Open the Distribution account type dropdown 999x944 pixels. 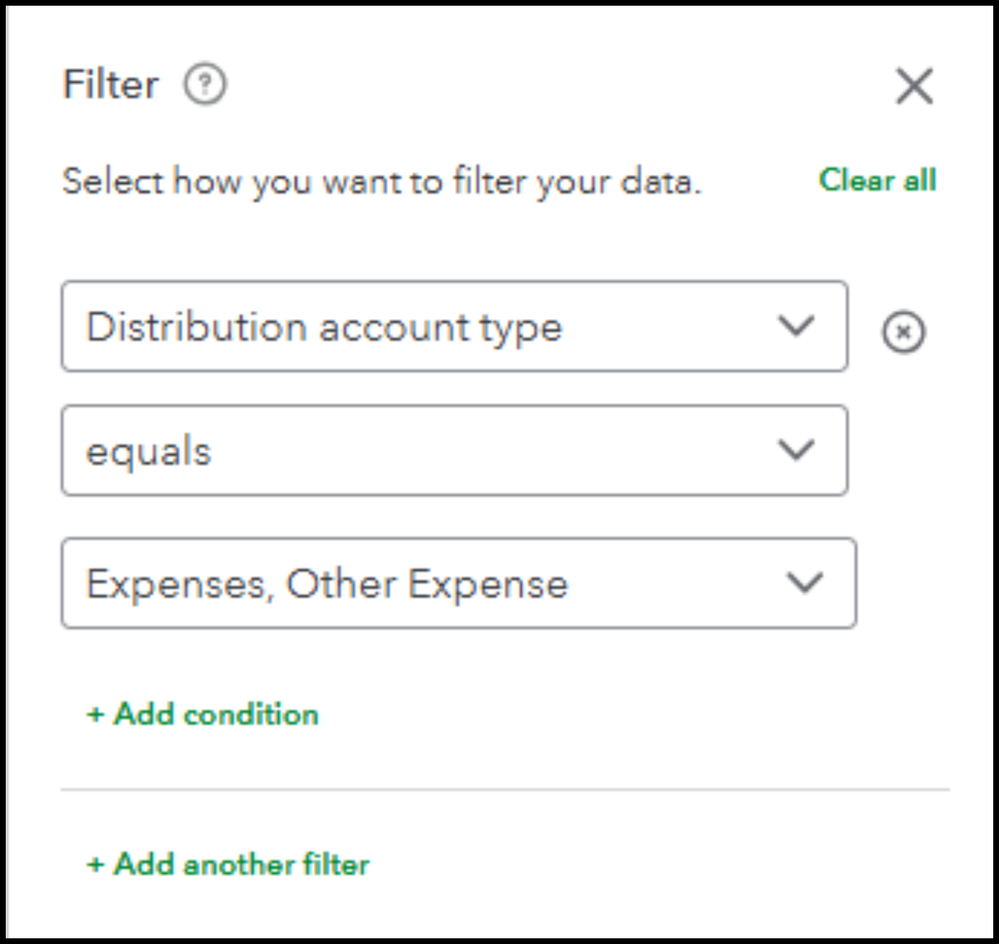454,327
